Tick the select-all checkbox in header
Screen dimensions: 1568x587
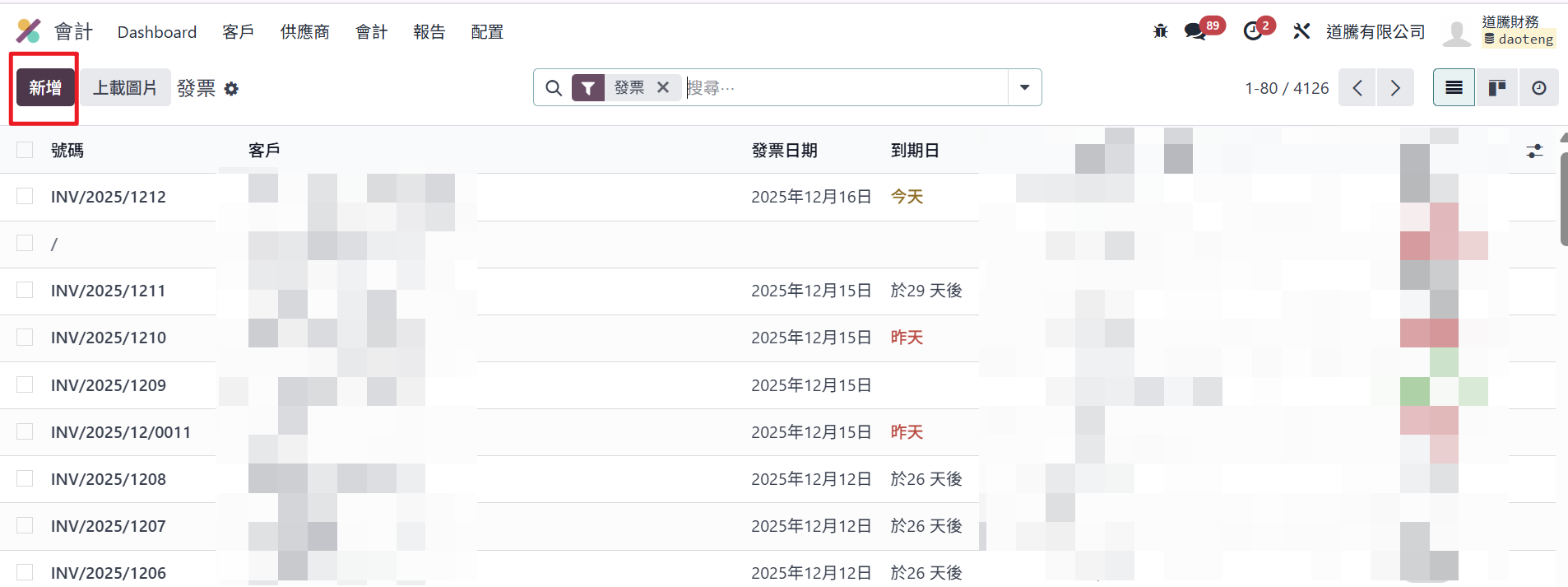[x=25, y=150]
